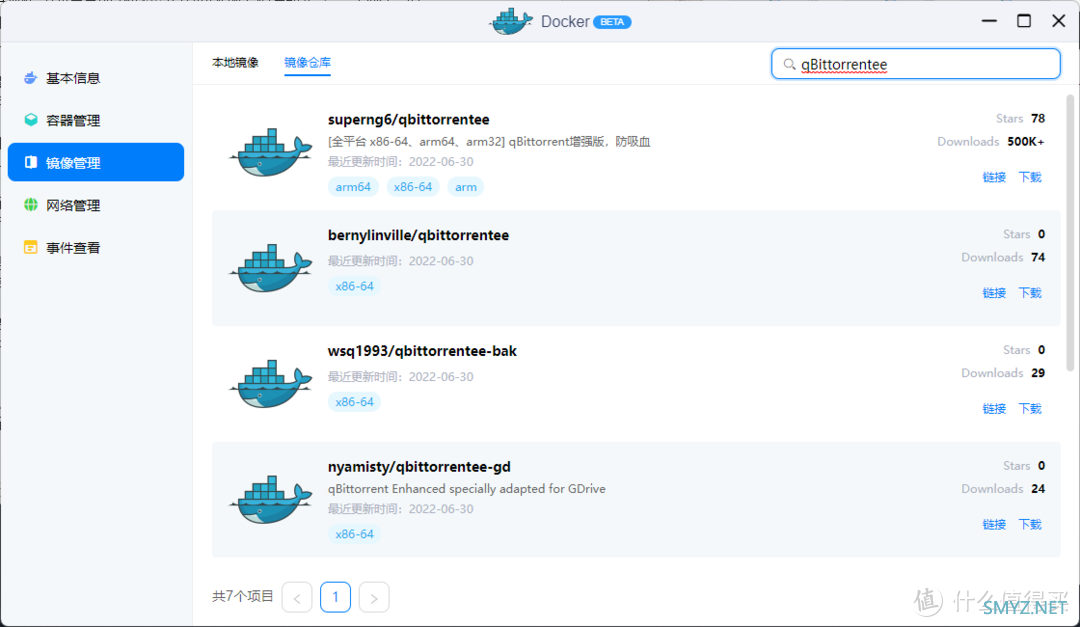Click wsq1993/qbittorrentee-bak whale thumbnail
Viewport: 1080px width, 627px height.
271,383
